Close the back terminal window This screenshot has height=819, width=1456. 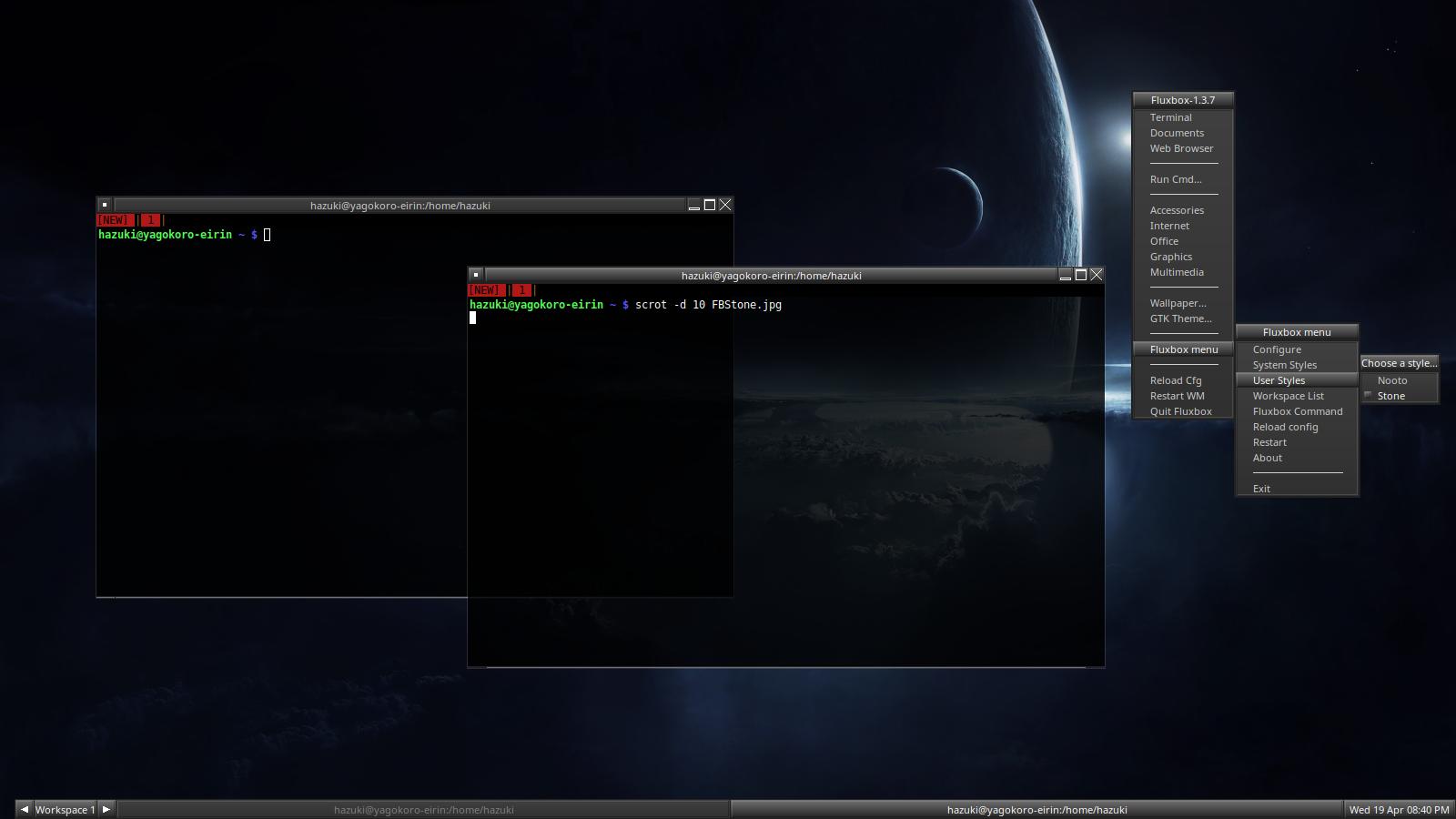click(725, 205)
